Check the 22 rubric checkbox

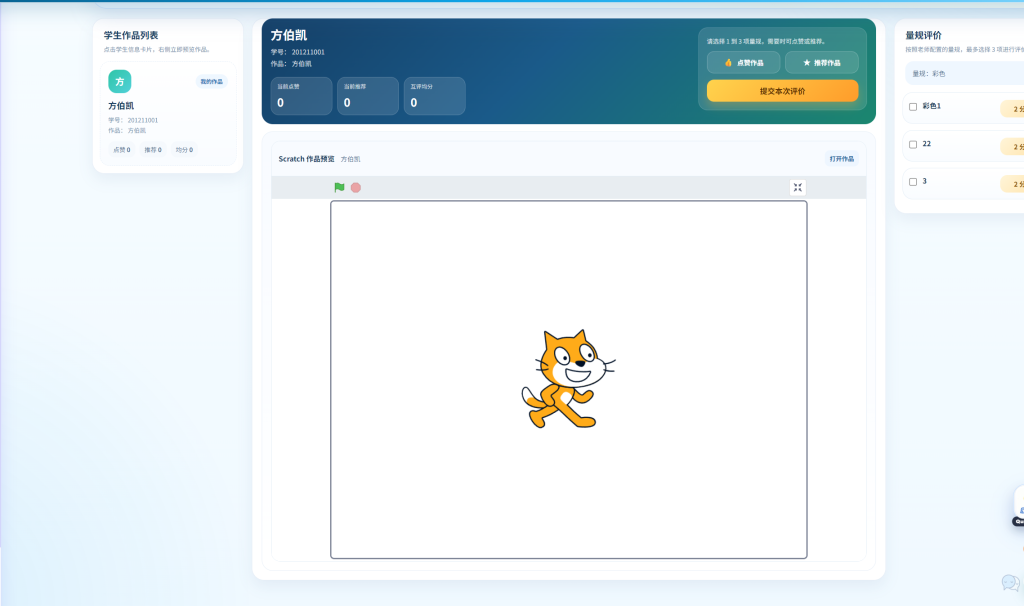point(913,144)
